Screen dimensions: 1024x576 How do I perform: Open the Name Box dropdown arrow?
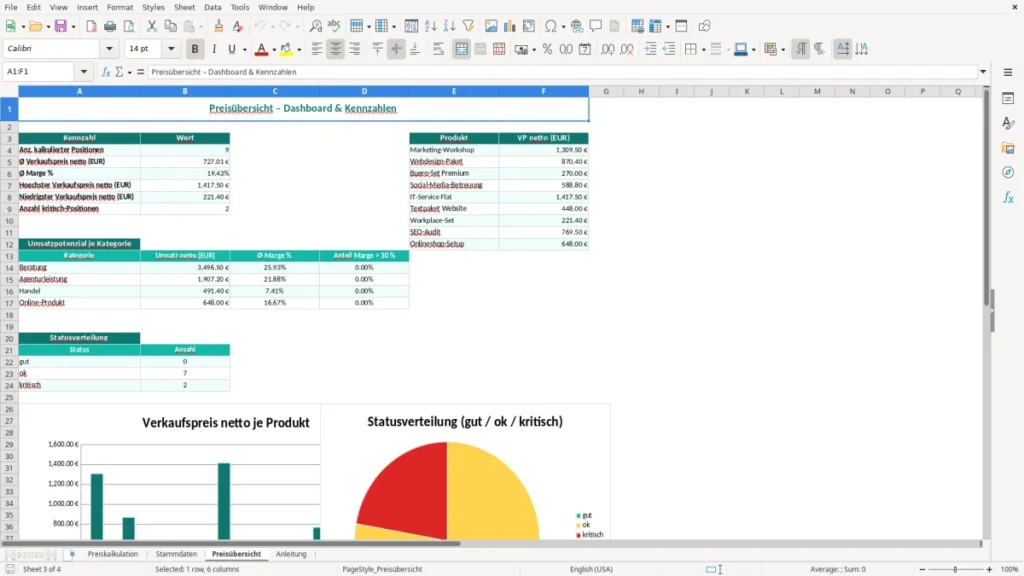pos(84,72)
